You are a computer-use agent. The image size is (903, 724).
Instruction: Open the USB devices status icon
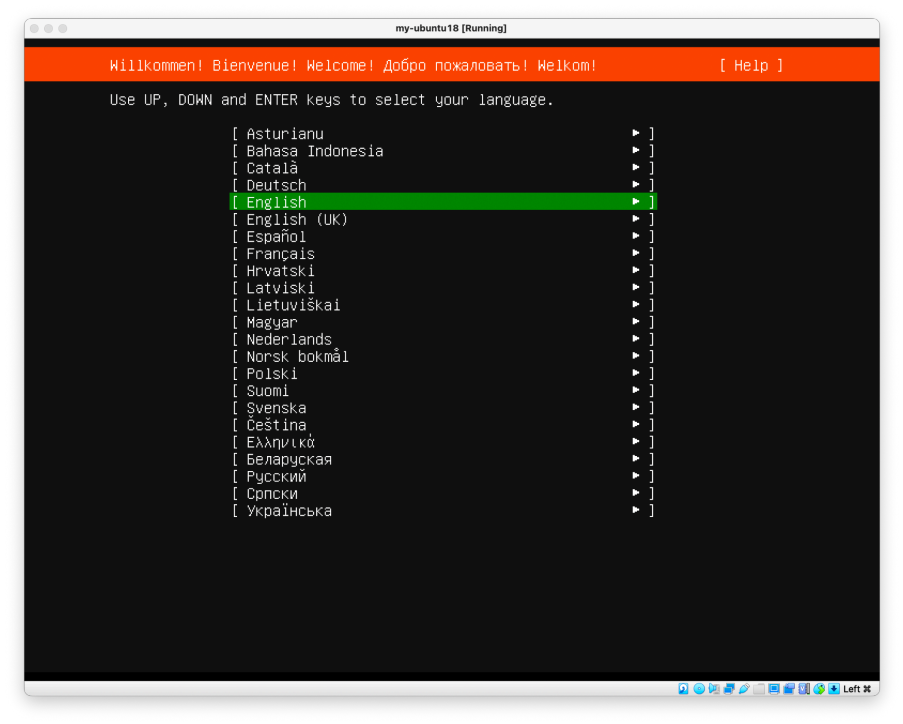[744, 688]
